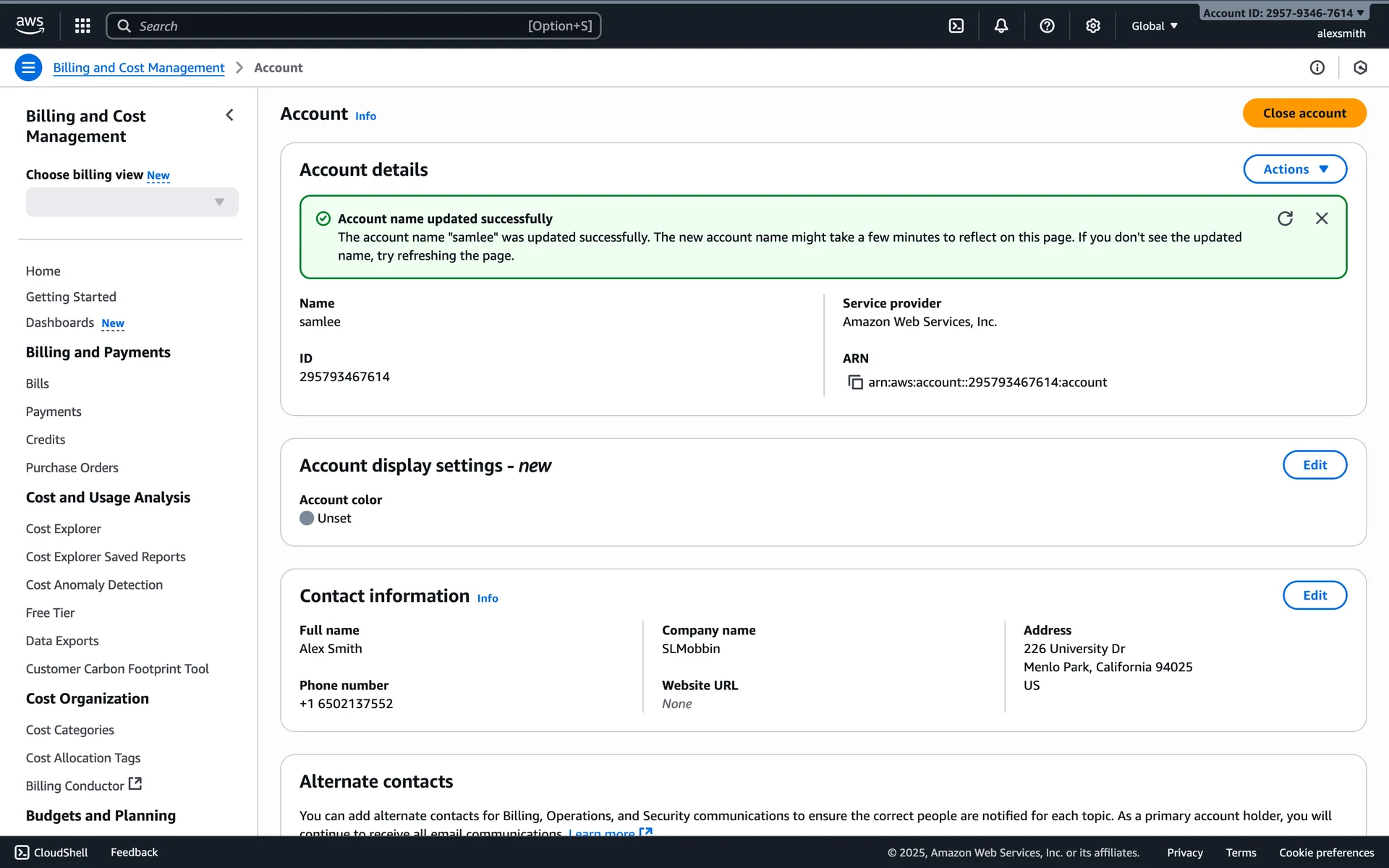Open the billing view dropdown
1389x868 pixels.
click(x=132, y=202)
